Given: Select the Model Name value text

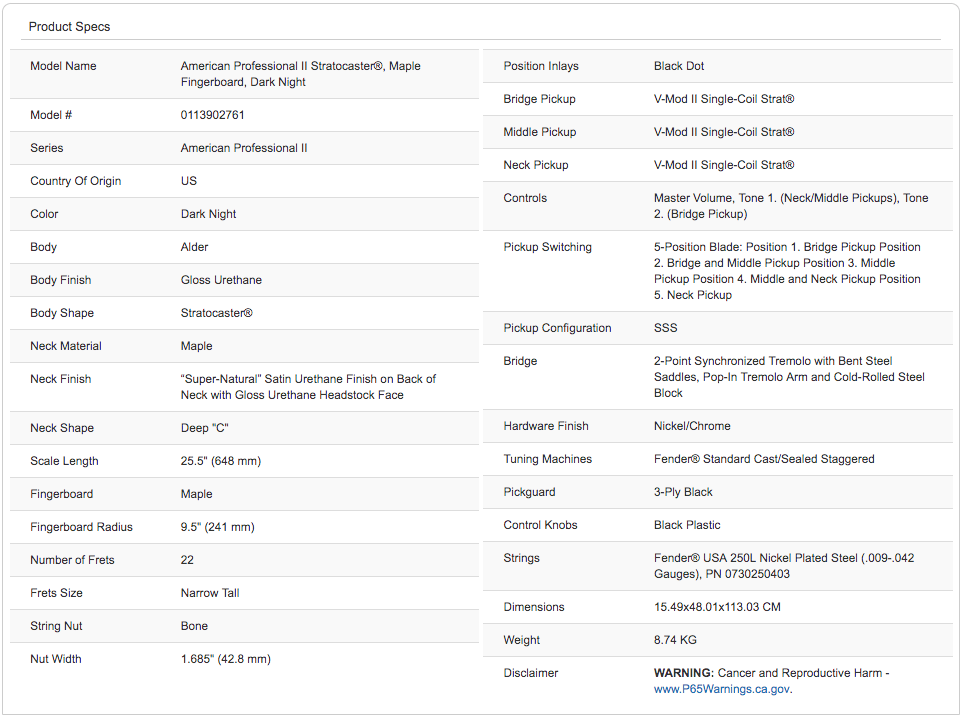Looking at the screenshot, I should pyautogui.click(x=300, y=74).
